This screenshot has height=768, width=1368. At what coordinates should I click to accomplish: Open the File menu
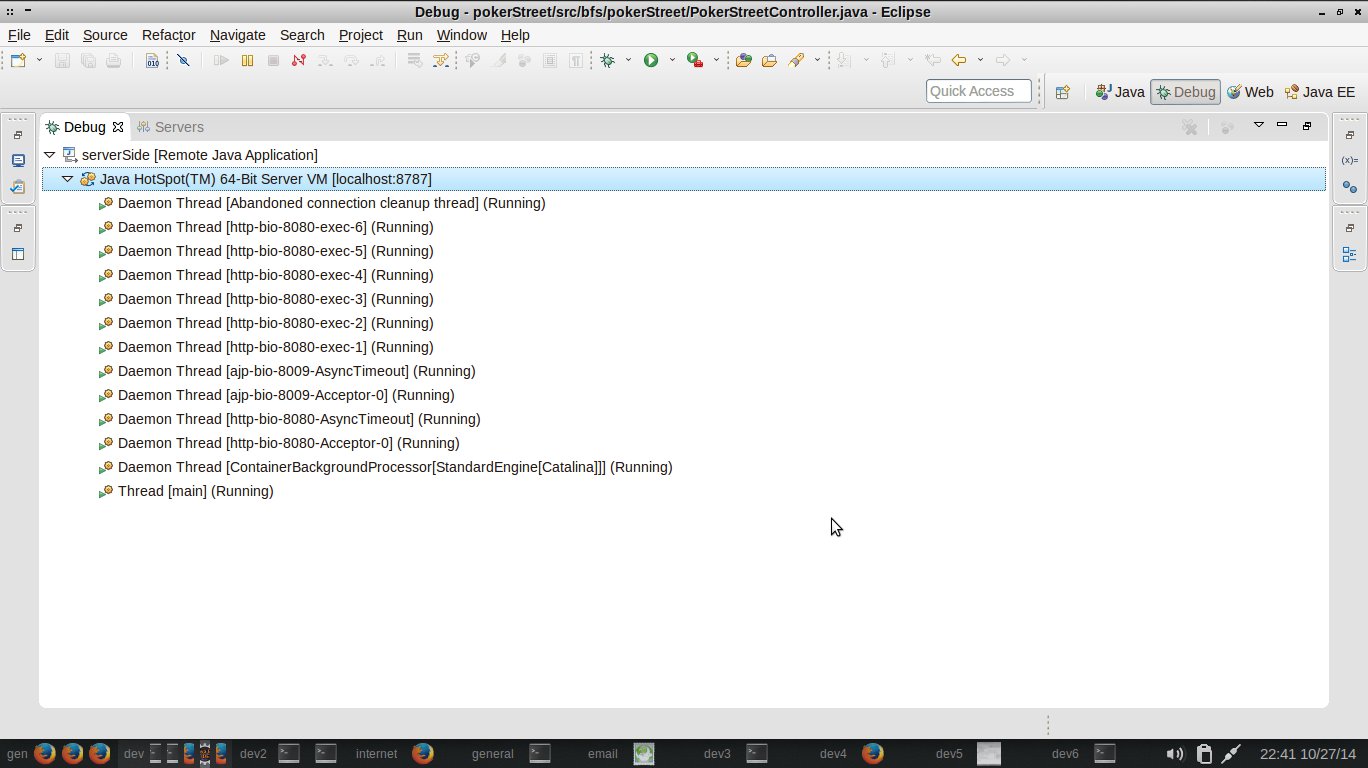coord(19,35)
